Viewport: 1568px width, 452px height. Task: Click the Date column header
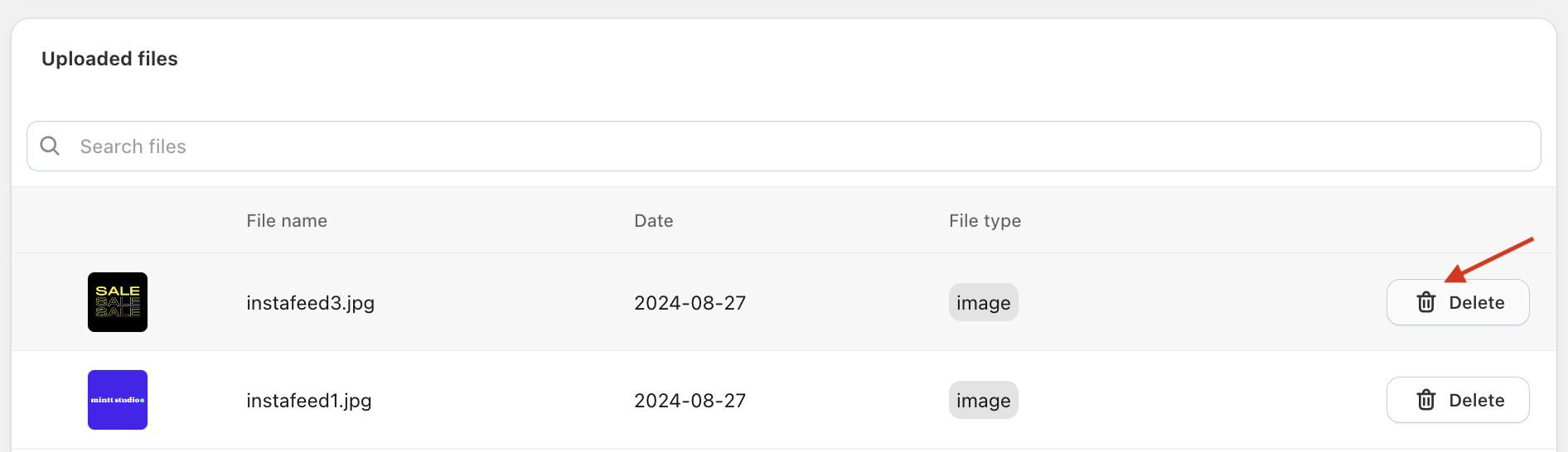(653, 221)
